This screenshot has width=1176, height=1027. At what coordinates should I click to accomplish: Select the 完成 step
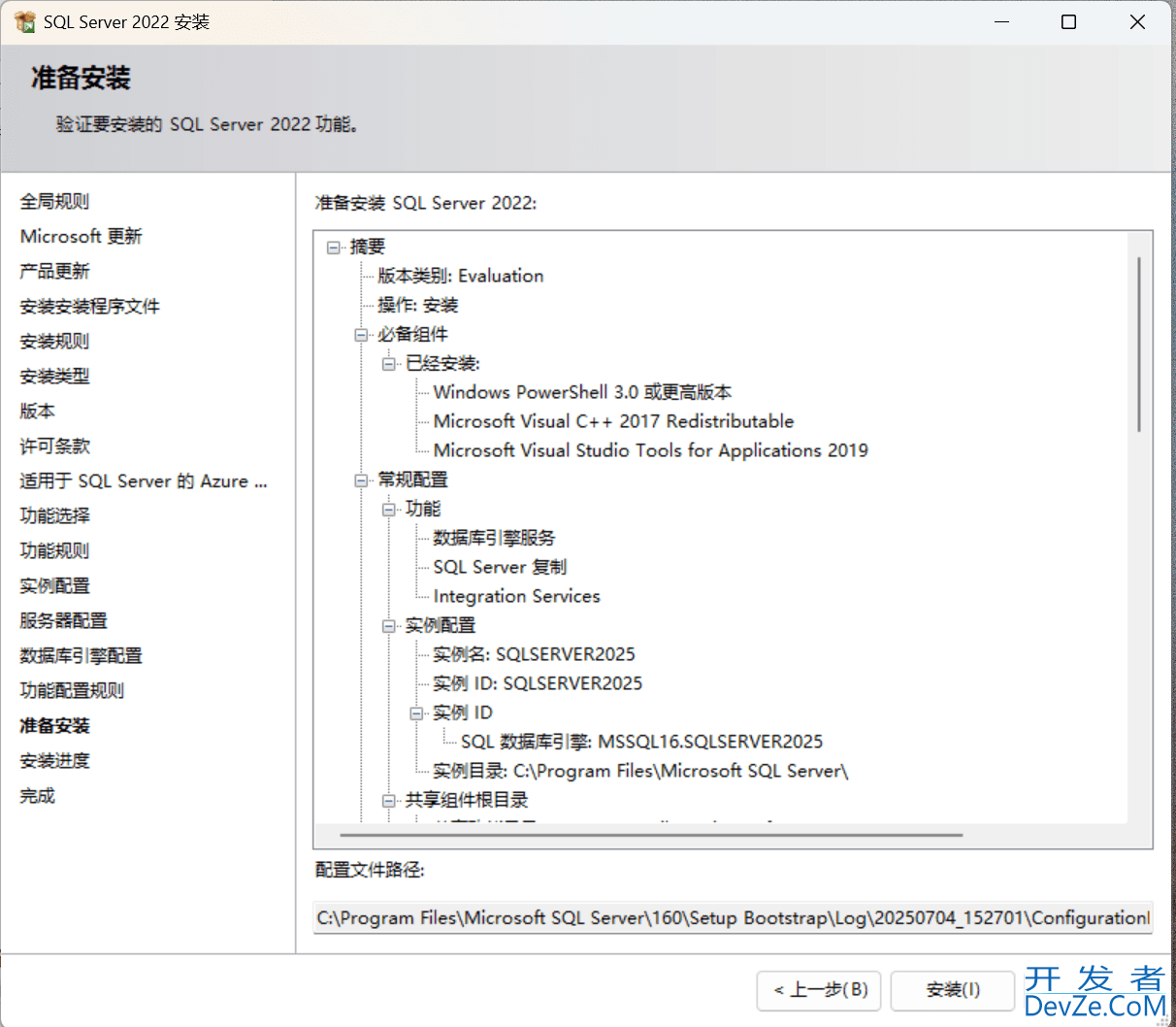click(x=37, y=795)
